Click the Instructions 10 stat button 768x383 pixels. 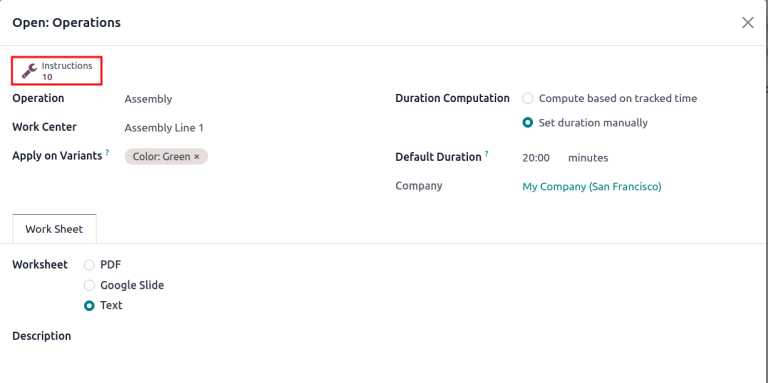point(57,71)
